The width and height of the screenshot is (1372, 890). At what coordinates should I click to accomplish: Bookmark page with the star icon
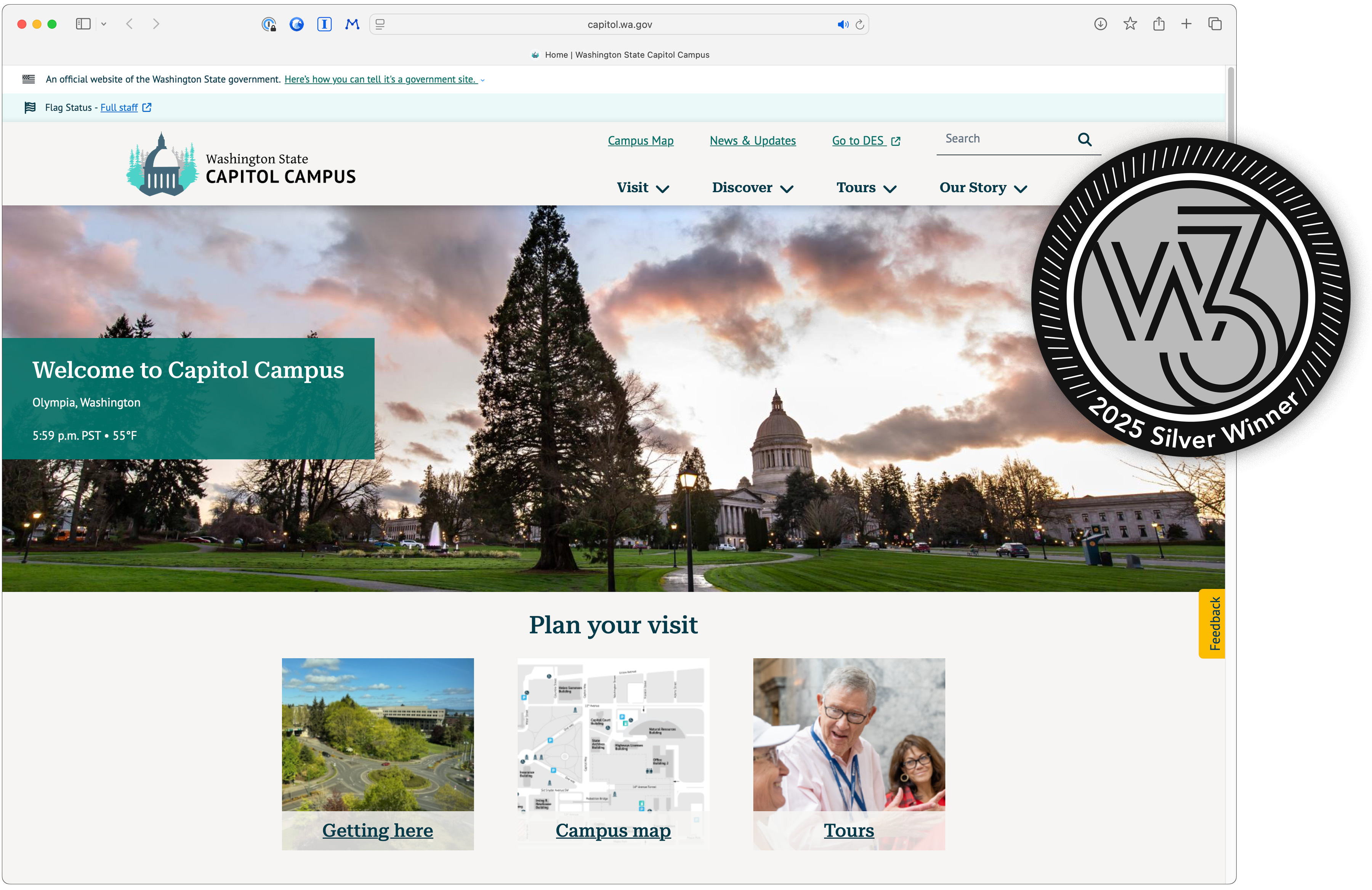click(1129, 24)
